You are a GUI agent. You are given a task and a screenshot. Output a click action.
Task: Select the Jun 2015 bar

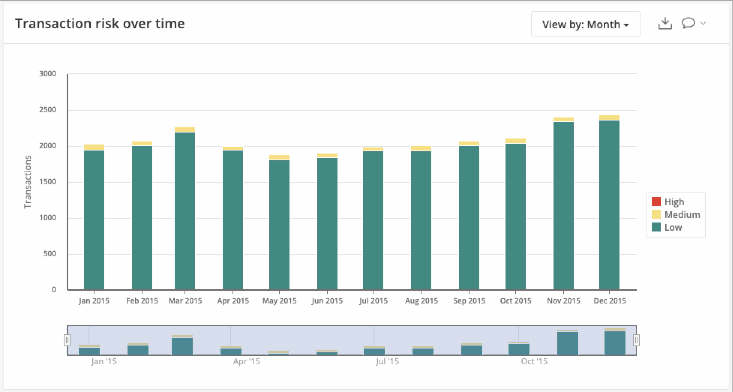(327, 221)
